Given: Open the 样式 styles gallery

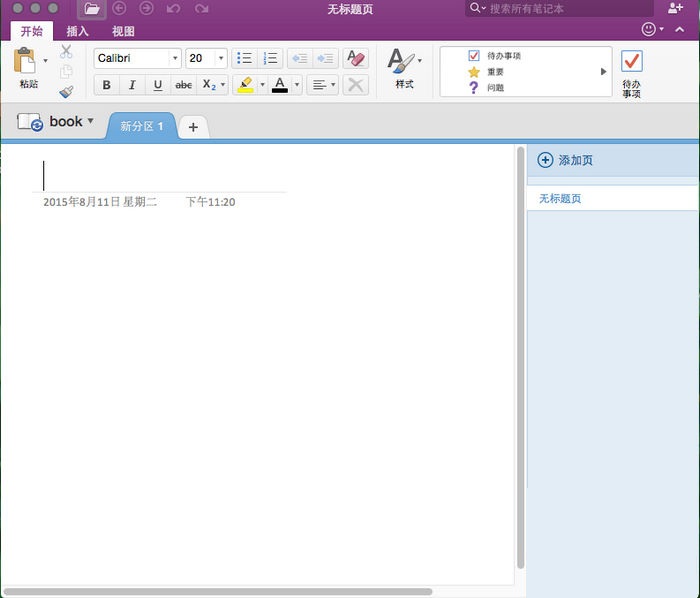Looking at the screenshot, I should pyautogui.click(x=404, y=68).
